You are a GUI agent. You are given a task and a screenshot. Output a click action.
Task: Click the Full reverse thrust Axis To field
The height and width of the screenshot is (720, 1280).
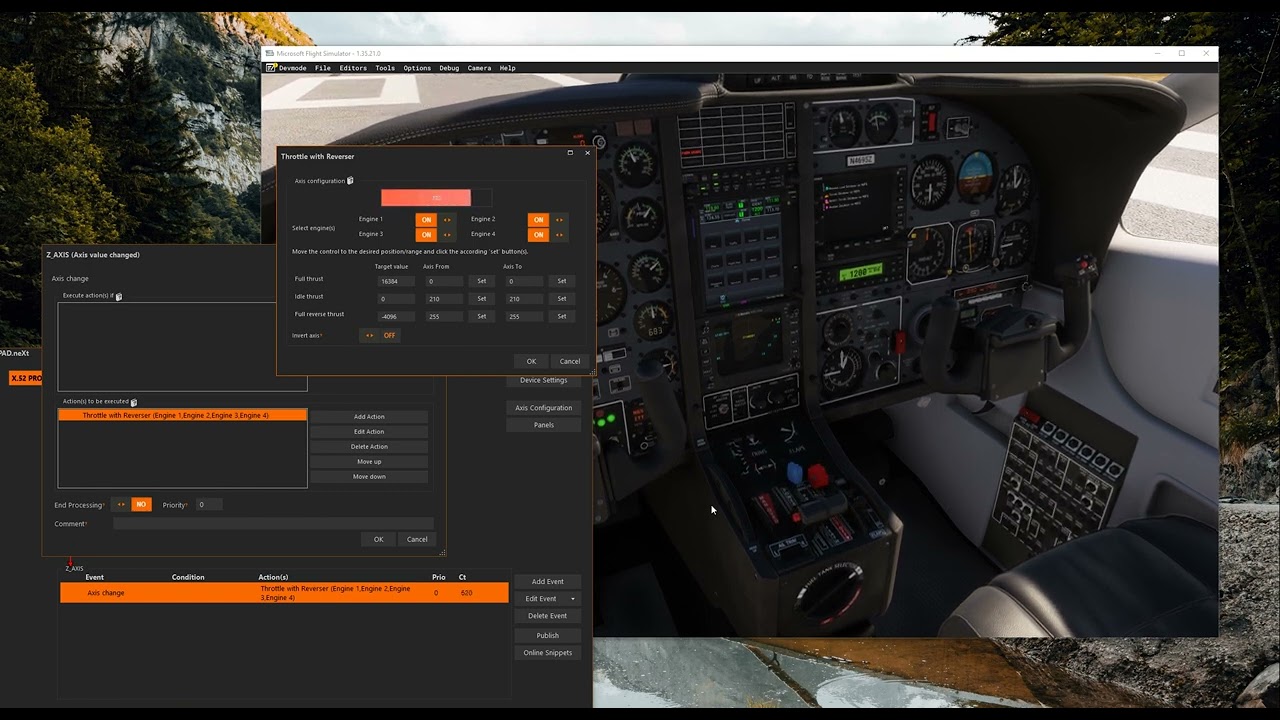(524, 316)
